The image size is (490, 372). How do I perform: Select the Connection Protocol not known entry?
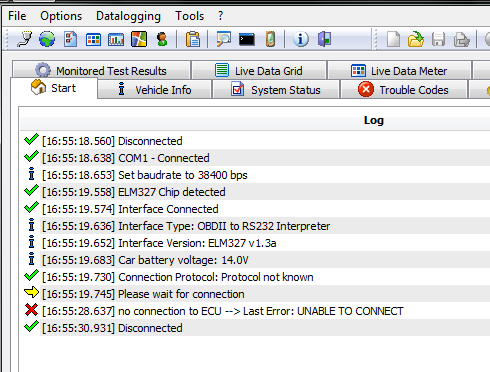point(255,277)
